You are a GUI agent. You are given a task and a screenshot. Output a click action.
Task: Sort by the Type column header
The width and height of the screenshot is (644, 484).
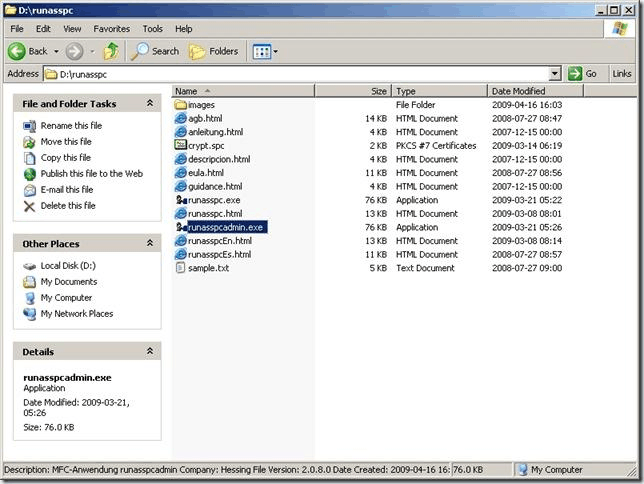[x=440, y=91]
